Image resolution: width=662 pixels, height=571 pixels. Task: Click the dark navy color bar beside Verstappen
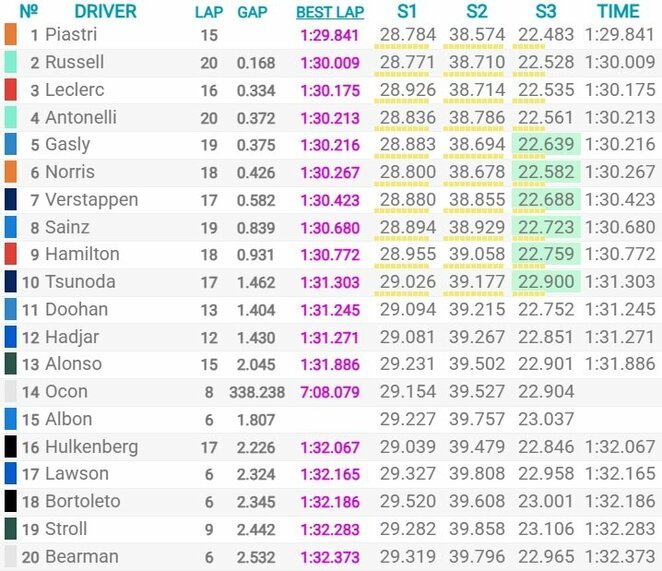pyautogui.click(x=10, y=200)
